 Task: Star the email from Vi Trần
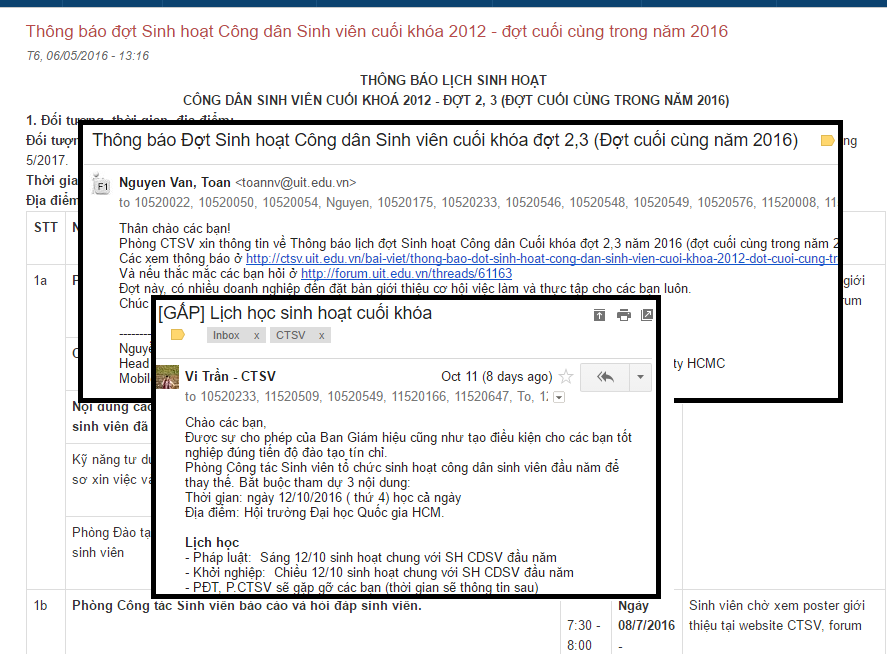coord(566,377)
